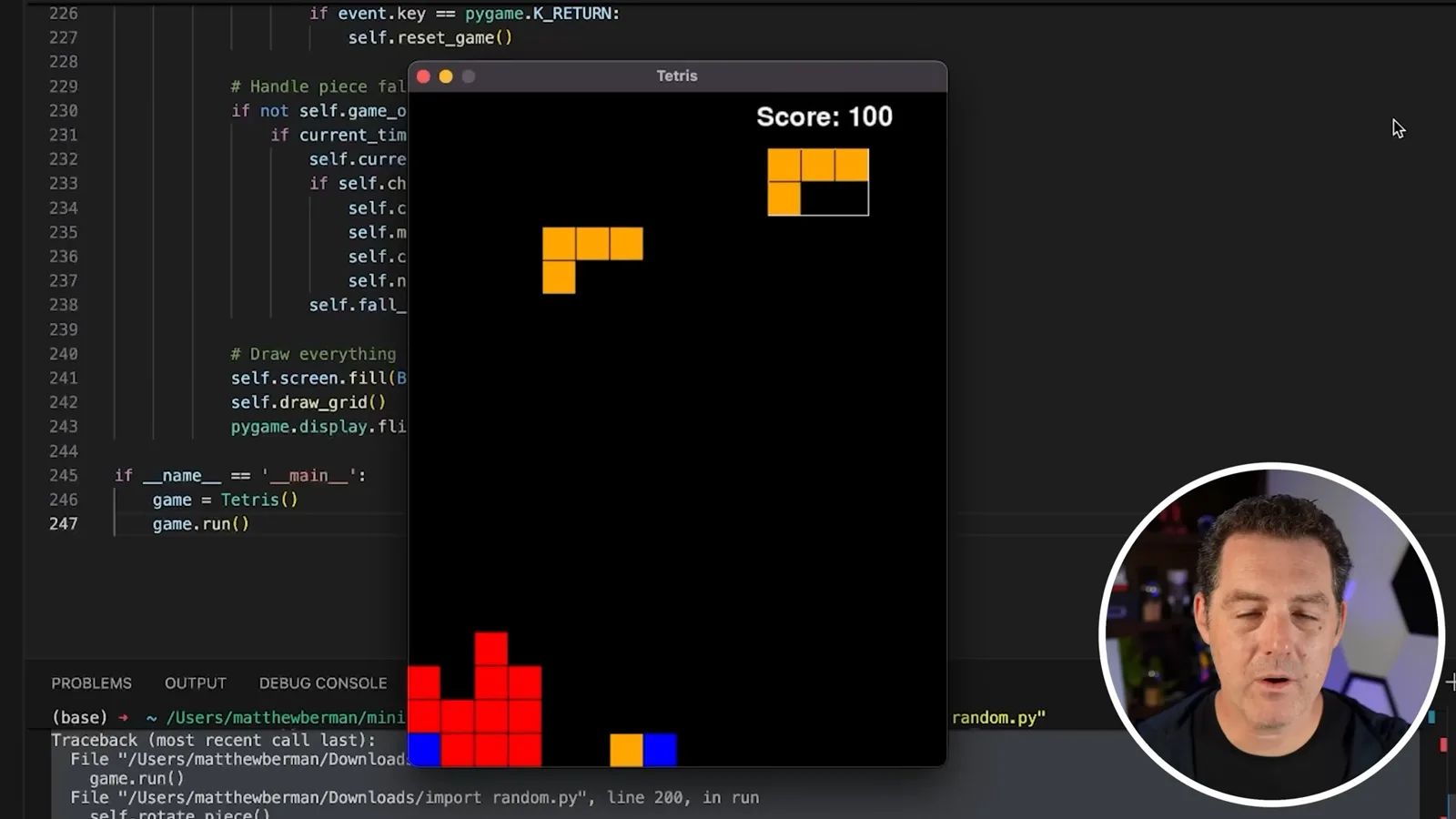The height and width of the screenshot is (819, 1456).
Task: Click the Traceback line in terminal
Action: 213,740
